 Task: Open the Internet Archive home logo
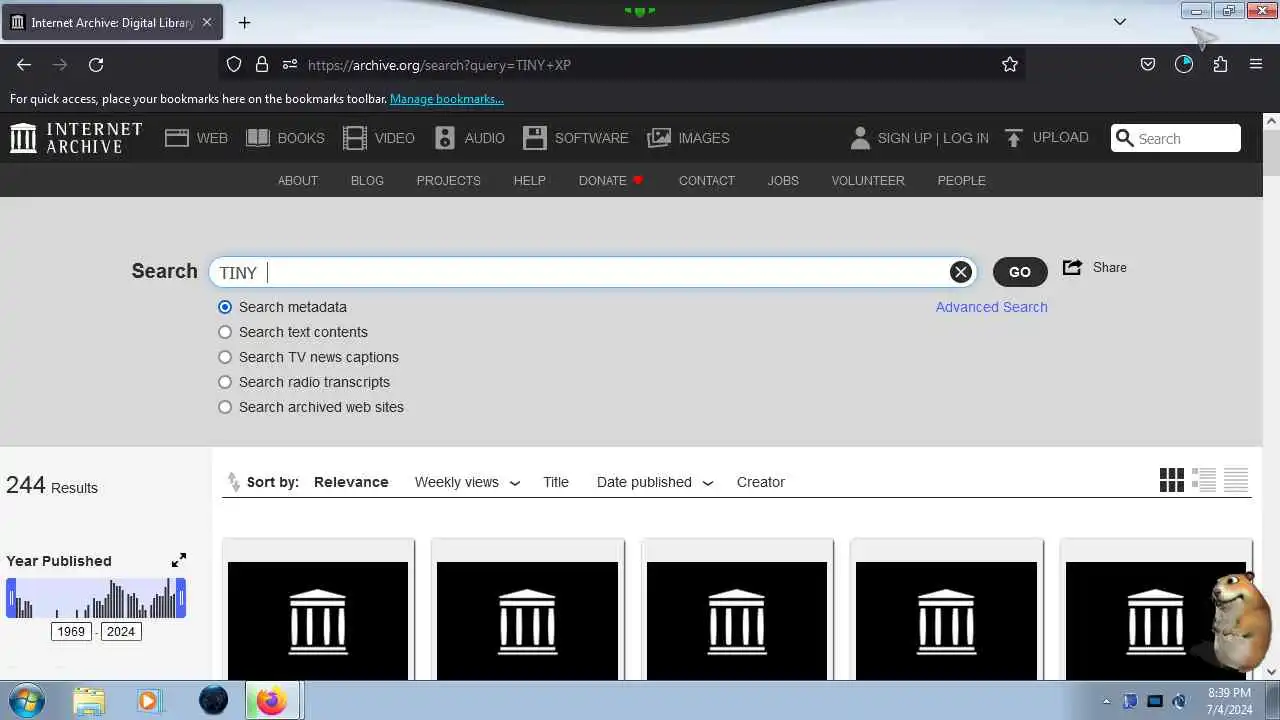(76, 138)
